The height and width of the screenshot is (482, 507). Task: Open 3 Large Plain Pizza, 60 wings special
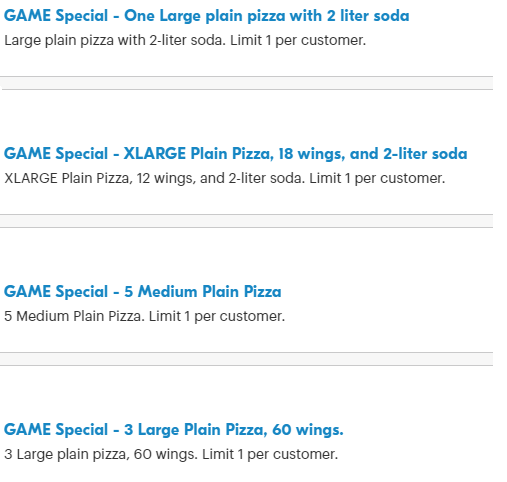pos(174,429)
